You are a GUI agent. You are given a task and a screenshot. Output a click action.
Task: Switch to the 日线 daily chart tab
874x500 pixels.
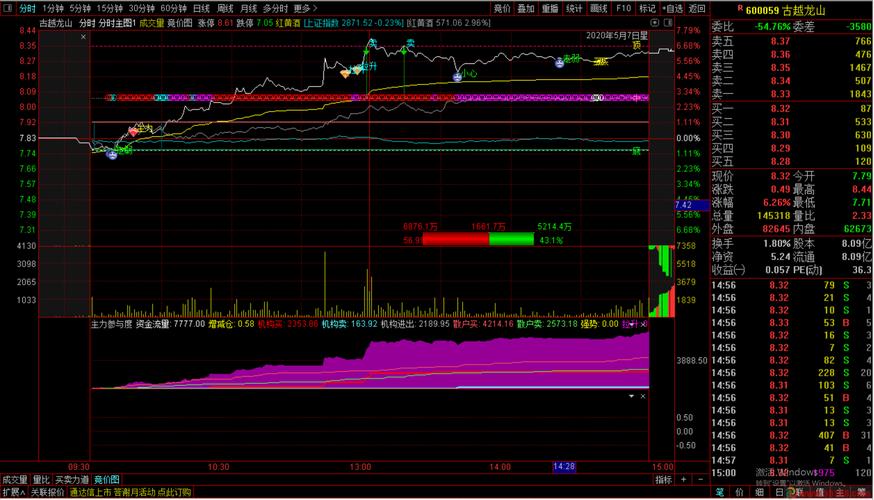(x=201, y=8)
